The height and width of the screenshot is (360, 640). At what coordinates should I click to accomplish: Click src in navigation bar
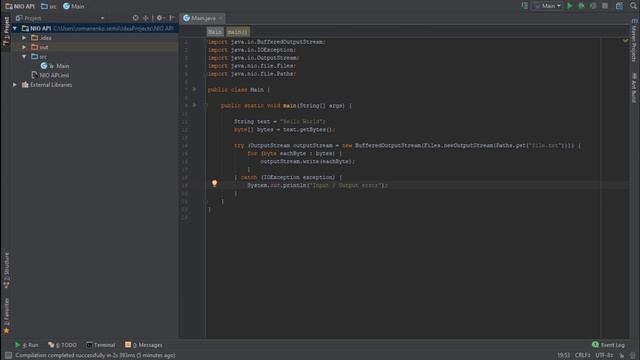click(49, 6)
